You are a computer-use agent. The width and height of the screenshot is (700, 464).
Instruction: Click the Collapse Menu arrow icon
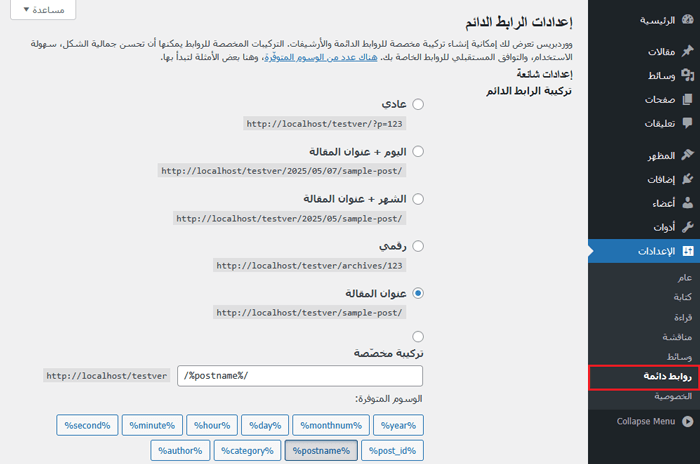[x=688, y=421]
